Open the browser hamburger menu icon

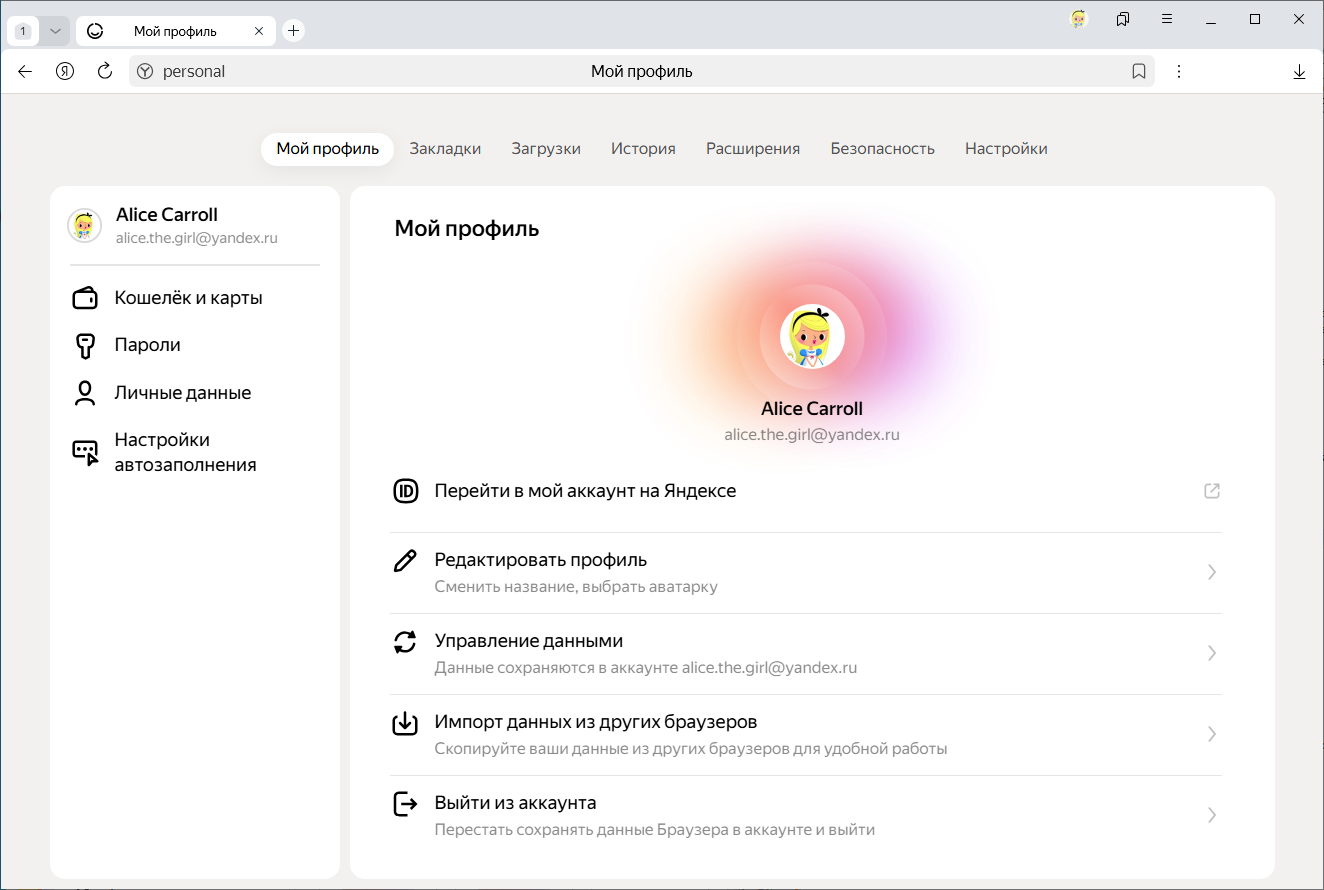tap(1166, 19)
